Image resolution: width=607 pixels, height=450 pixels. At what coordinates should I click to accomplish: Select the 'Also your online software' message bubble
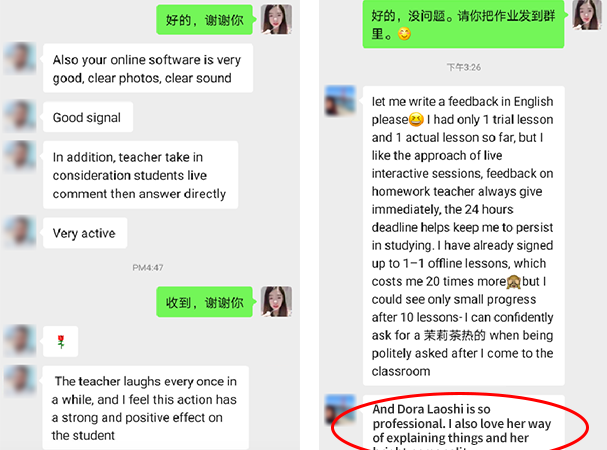click(x=148, y=68)
